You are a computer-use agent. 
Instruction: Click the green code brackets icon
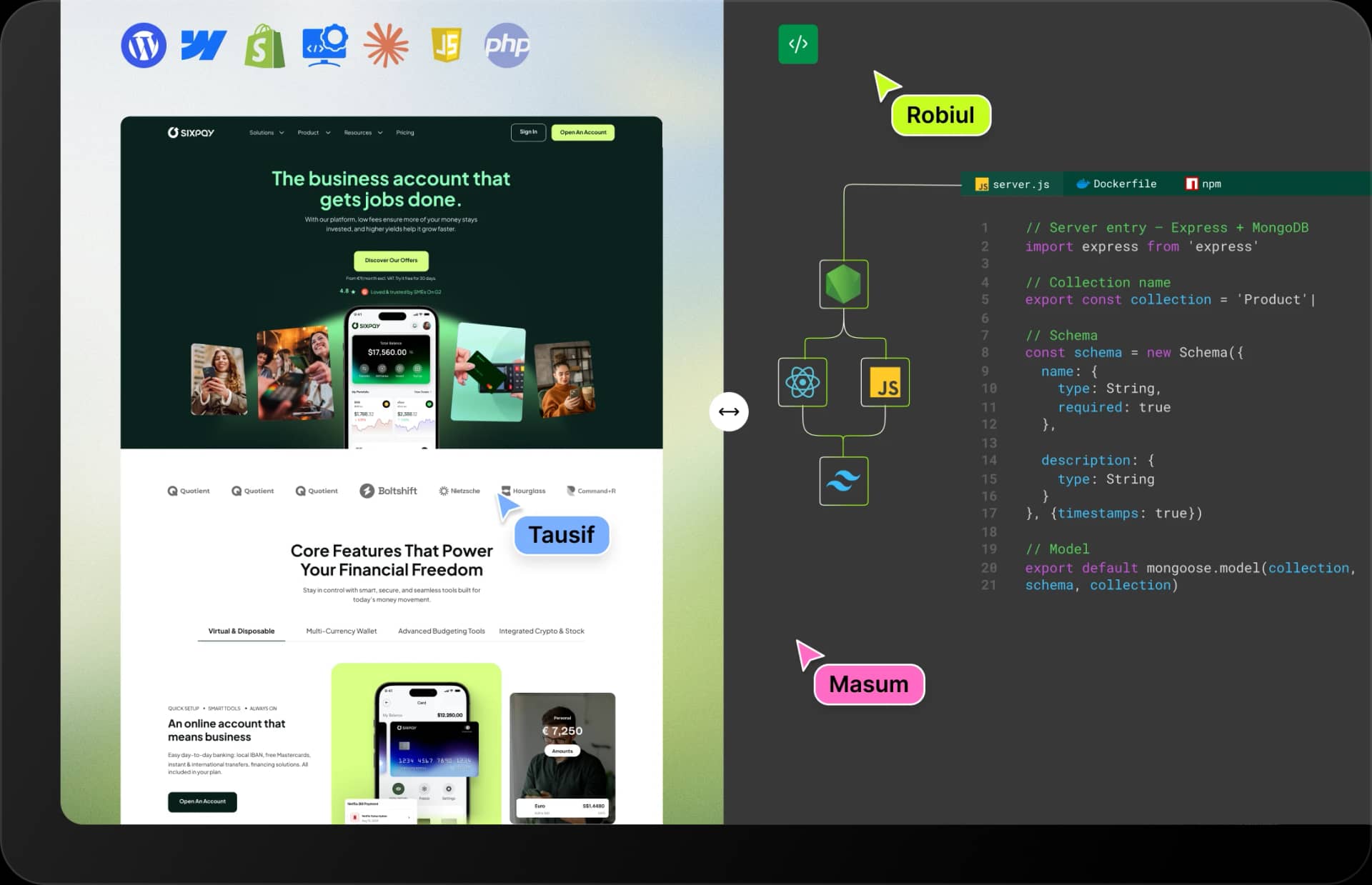(798, 44)
